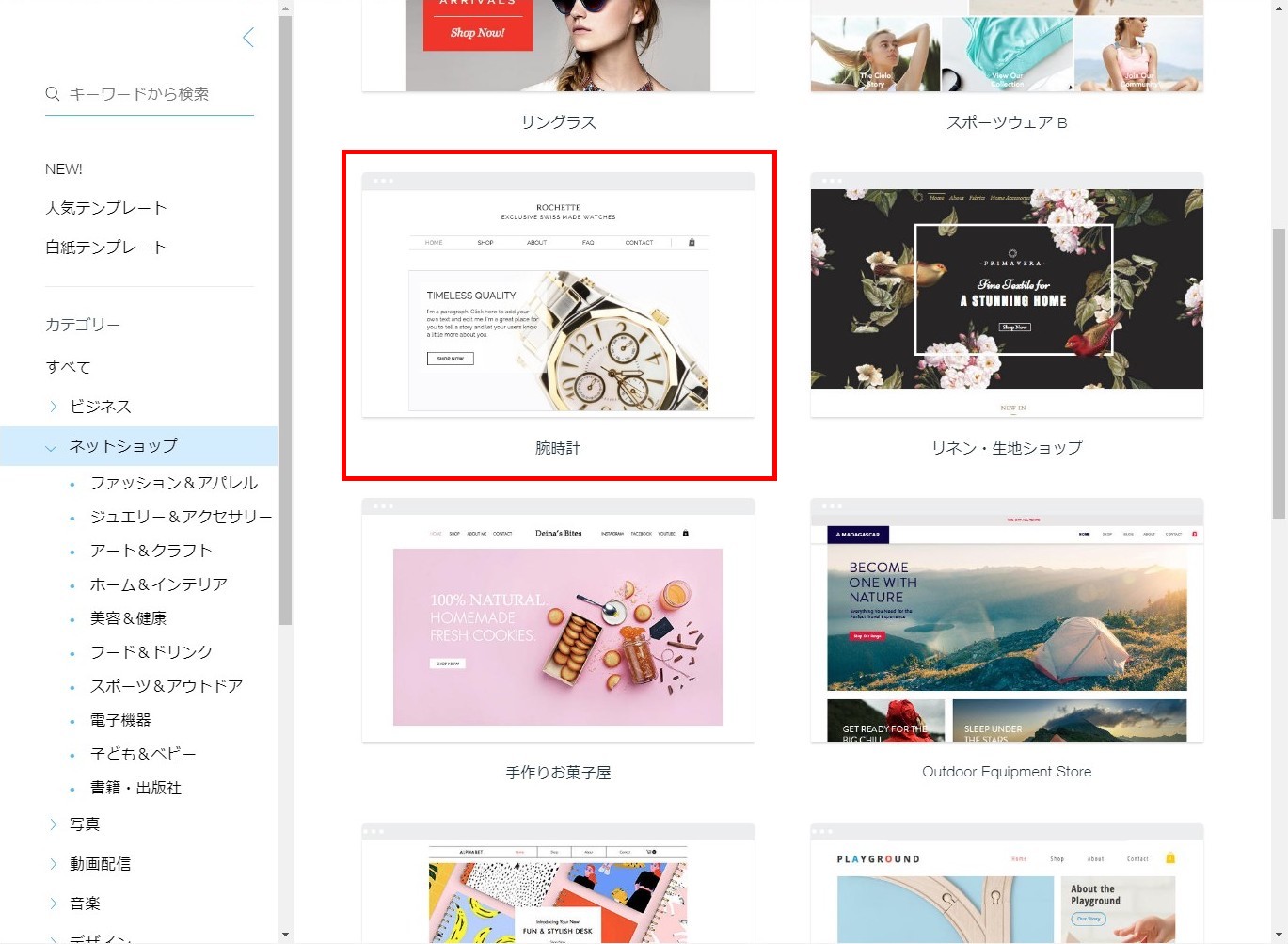The height and width of the screenshot is (944, 1288).
Task: Select ジュエリー＆アクセサリー subcategory
Action: tap(181, 517)
